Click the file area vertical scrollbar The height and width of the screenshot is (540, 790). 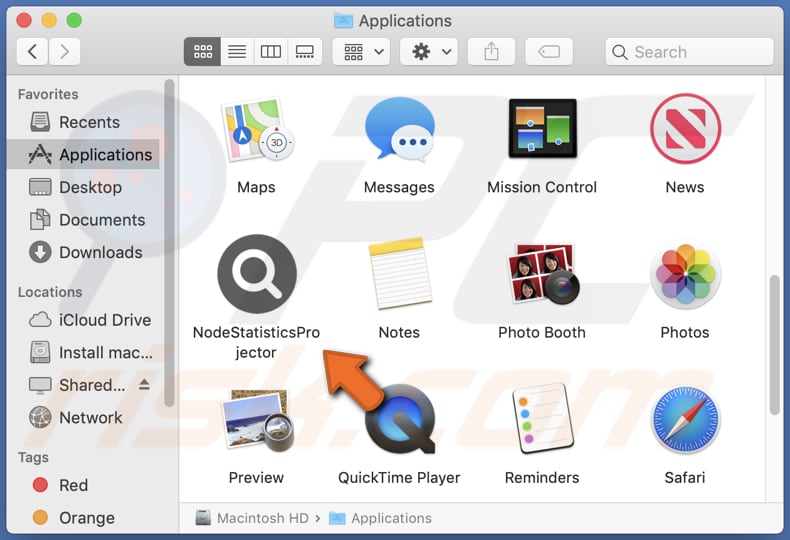point(775,345)
